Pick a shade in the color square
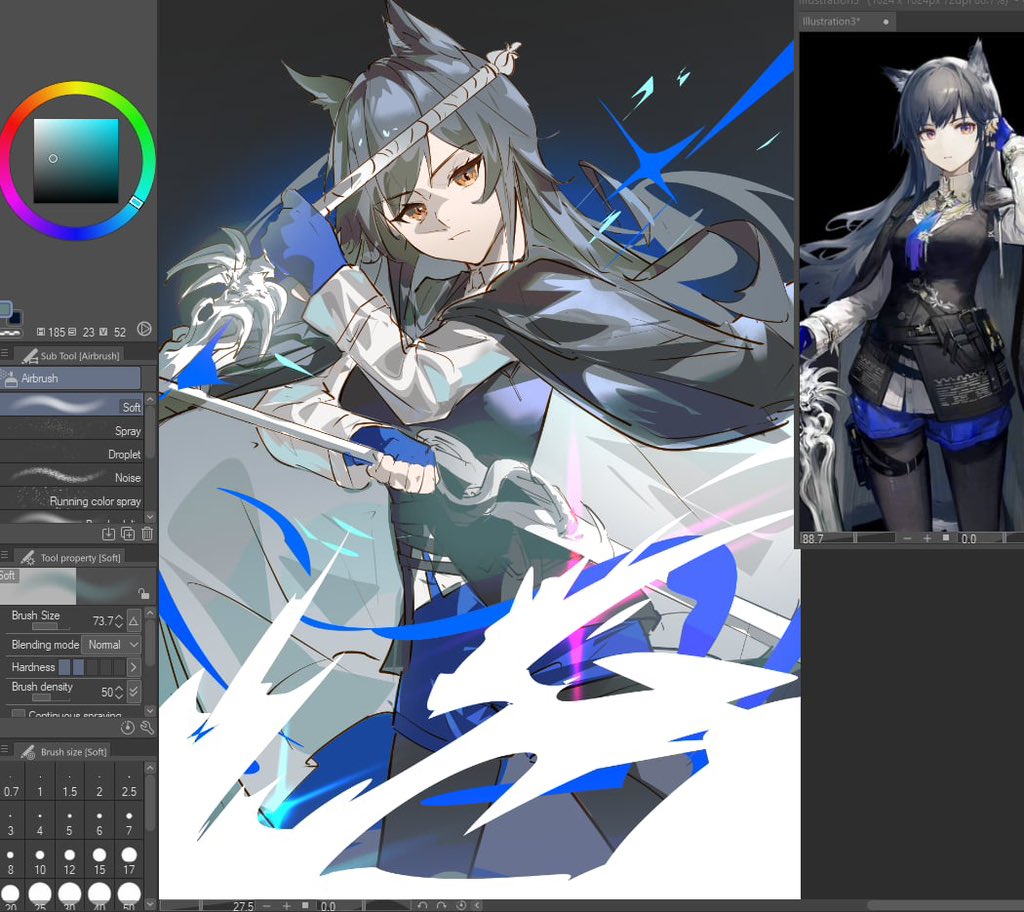 pyautogui.click(x=76, y=161)
